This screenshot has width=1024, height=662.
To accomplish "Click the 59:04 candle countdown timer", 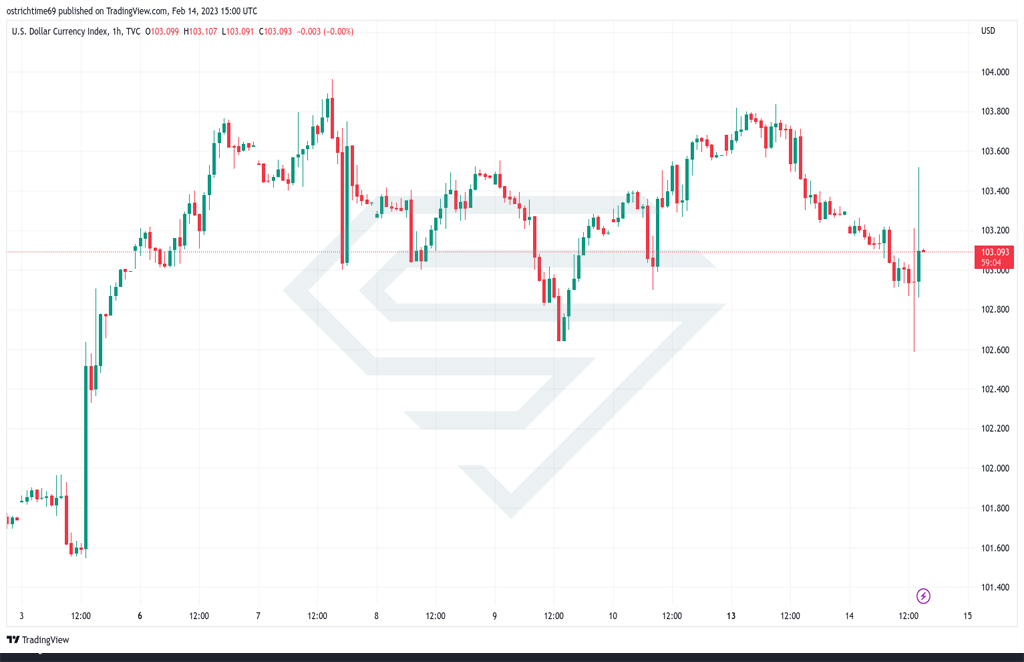I will pos(991,262).
